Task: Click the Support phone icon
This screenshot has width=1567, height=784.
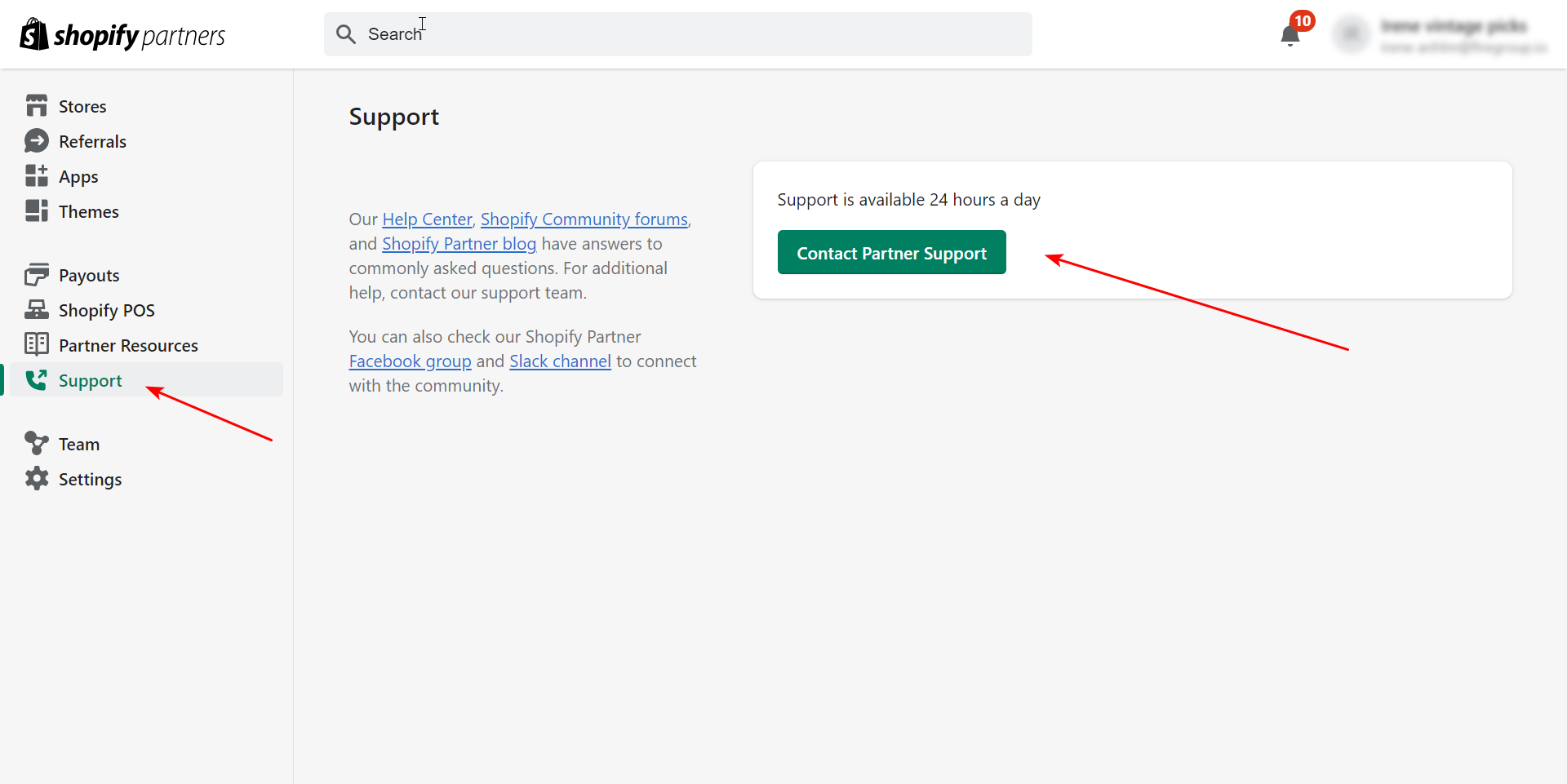Action: pyautogui.click(x=37, y=380)
